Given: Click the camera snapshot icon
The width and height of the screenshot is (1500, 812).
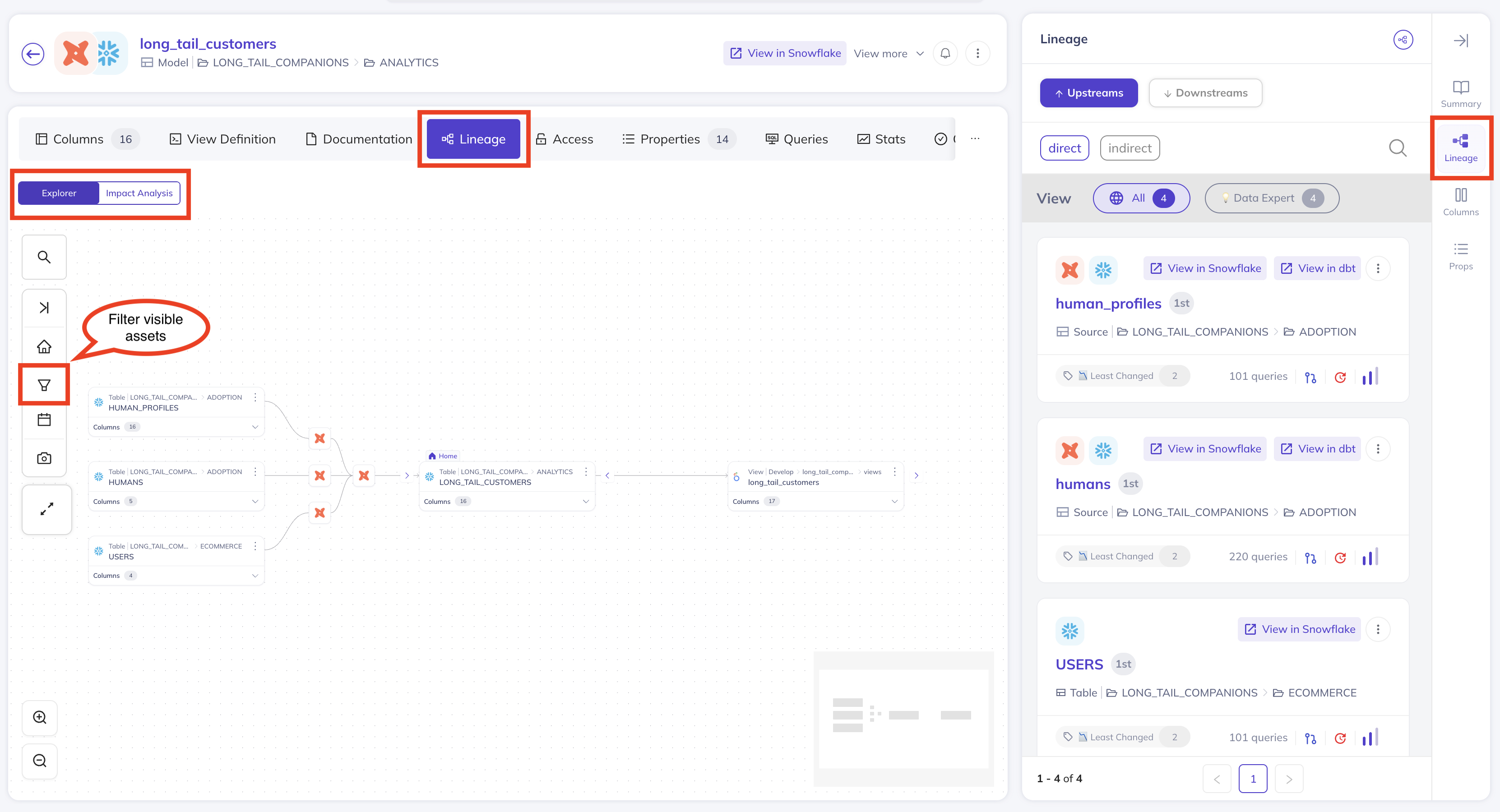Looking at the screenshot, I should tap(44, 458).
